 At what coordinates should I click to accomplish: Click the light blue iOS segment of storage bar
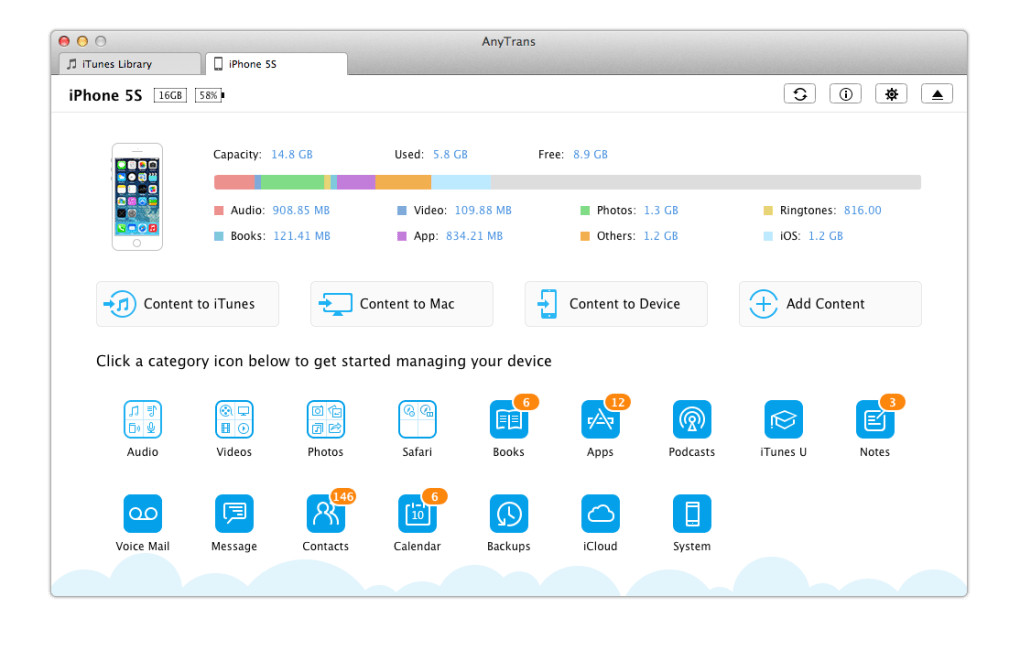pos(461,182)
